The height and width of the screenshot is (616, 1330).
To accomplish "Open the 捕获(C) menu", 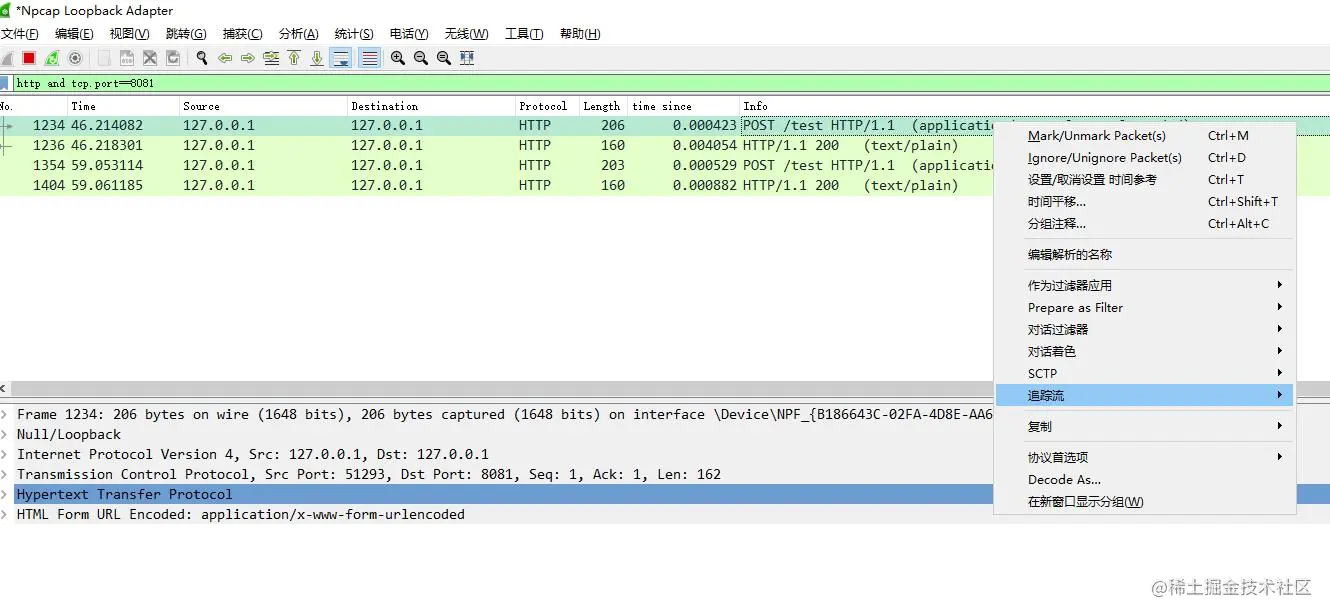I will [x=243, y=34].
